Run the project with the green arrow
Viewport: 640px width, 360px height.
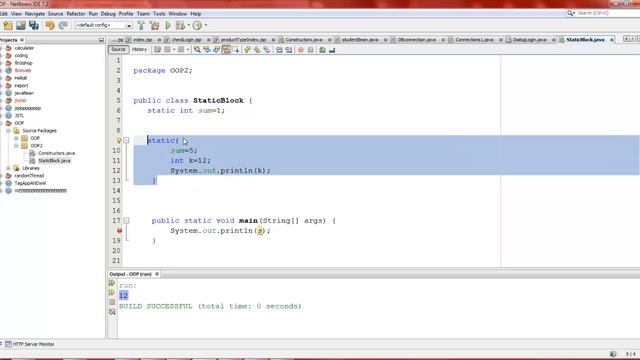coord(168,25)
